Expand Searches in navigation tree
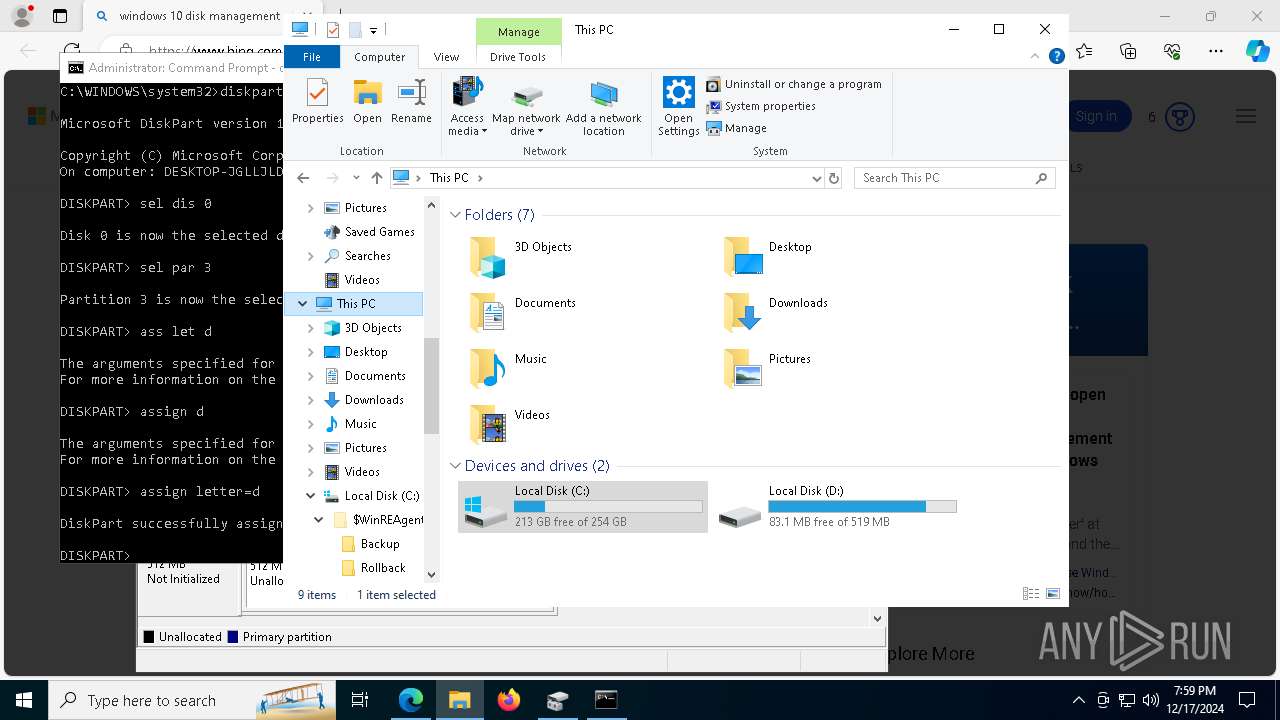Viewport: 1280px width, 720px height. click(310, 256)
